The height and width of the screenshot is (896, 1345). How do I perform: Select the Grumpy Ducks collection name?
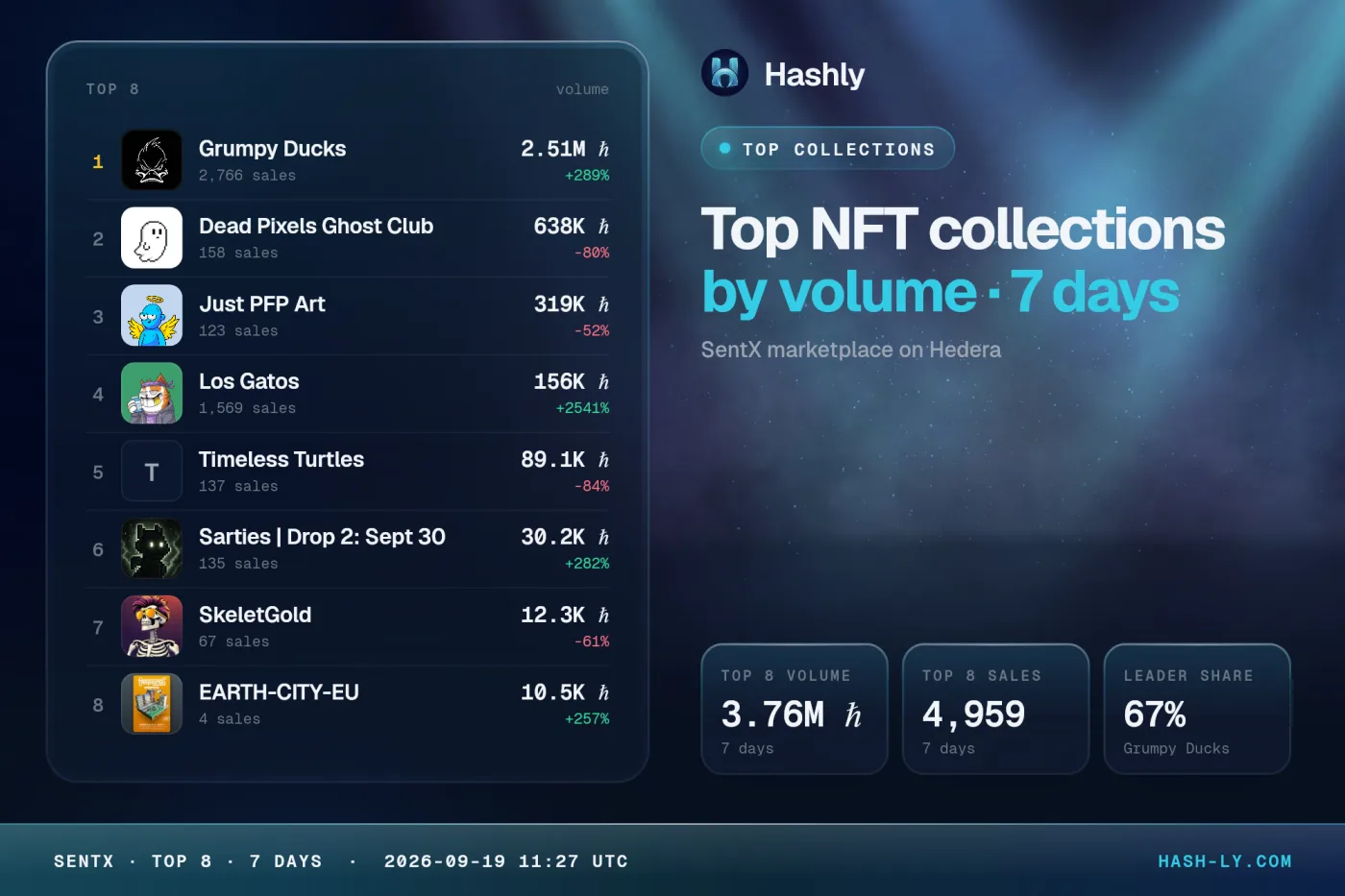pyautogui.click(x=273, y=149)
